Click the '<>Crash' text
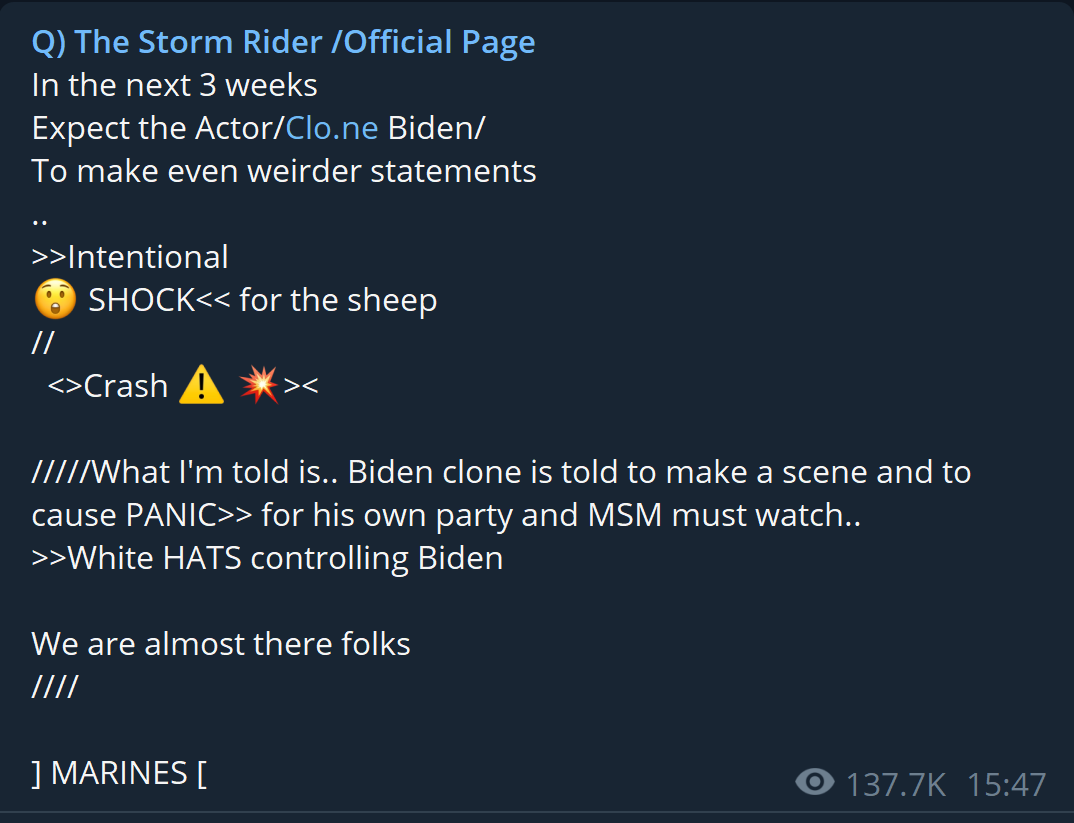The image size is (1074, 823). click(x=108, y=386)
